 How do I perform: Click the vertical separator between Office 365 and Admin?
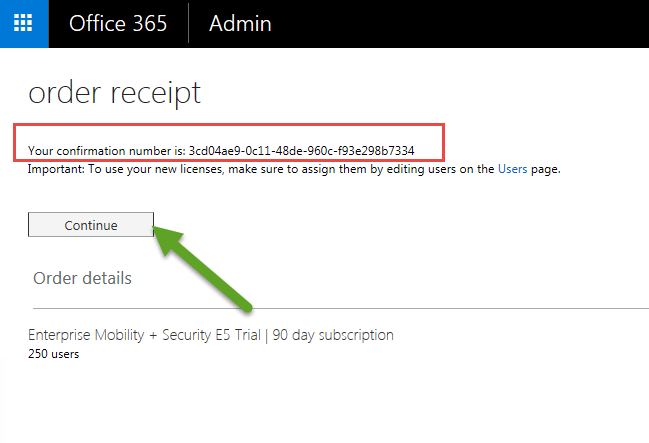click(188, 23)
